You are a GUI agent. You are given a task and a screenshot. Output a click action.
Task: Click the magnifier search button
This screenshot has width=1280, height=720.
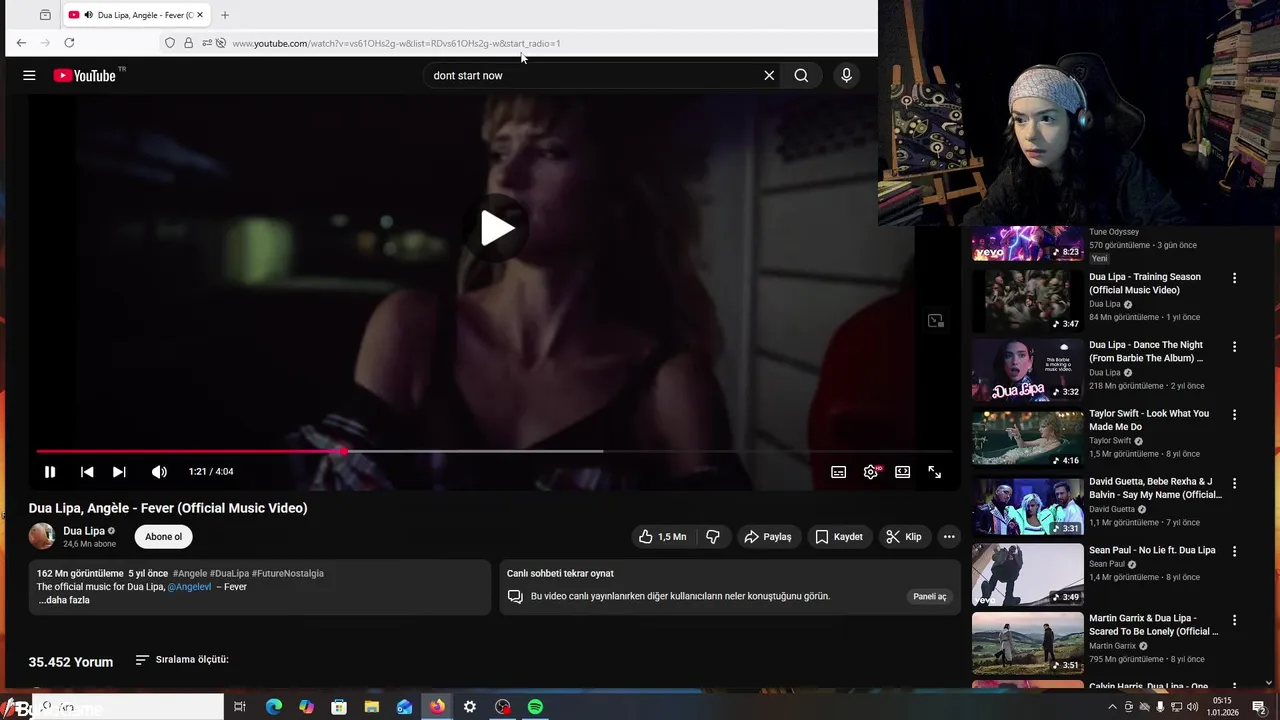coord(801,75)
